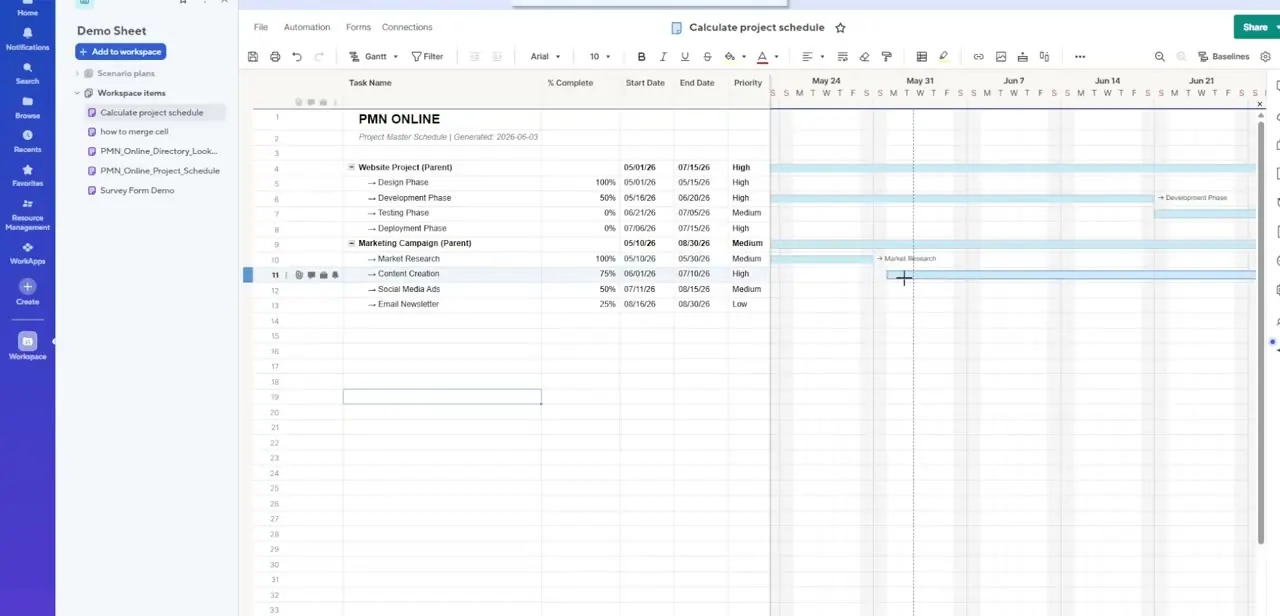This screenshot has width=1280, height=616.
Task: Star the sheet as a favorite
Action: click(840, 28)
